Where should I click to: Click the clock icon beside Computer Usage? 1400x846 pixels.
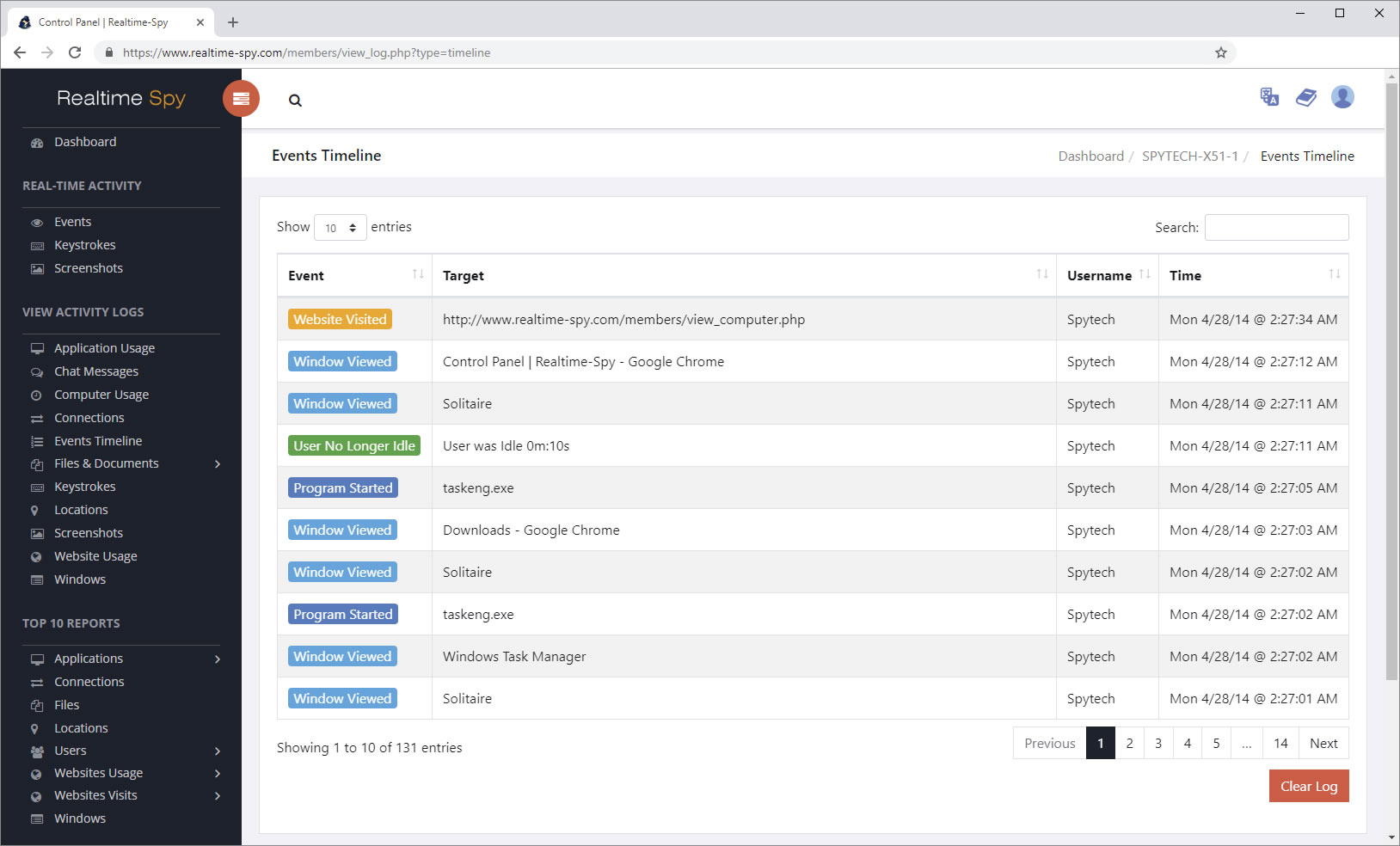click(37, 395)
